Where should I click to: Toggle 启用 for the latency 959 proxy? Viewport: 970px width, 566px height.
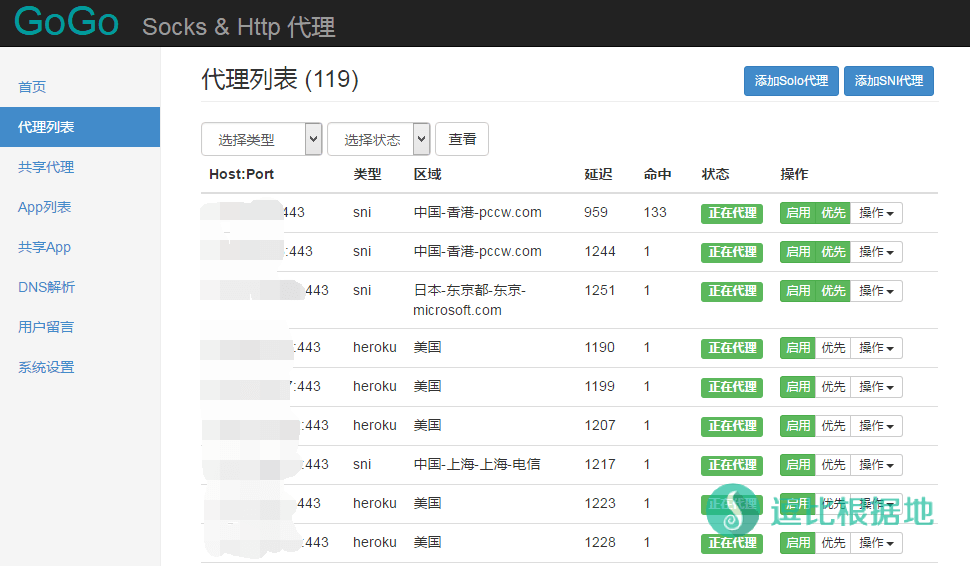tap(798, 213)
